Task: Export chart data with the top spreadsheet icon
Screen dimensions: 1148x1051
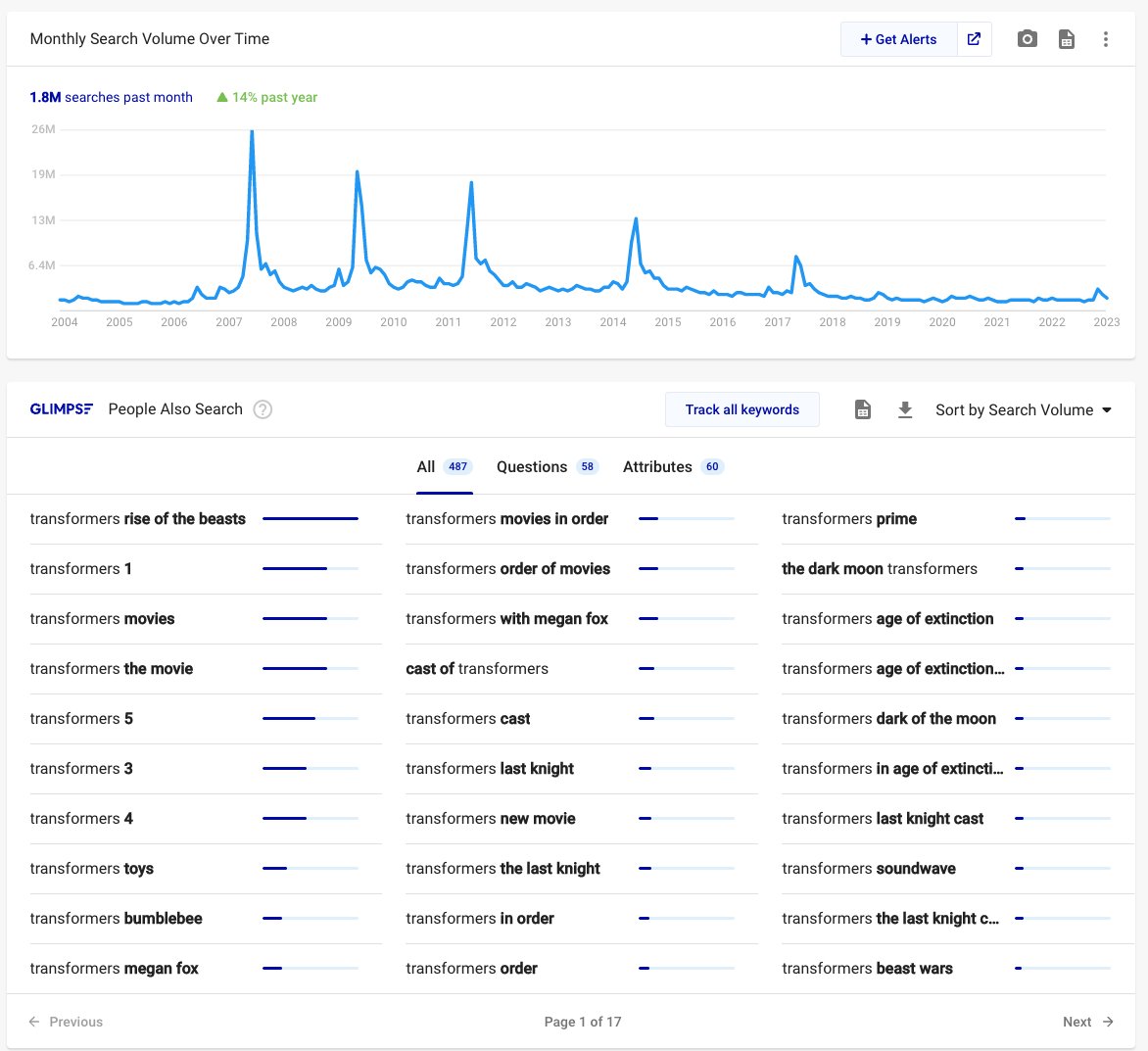Action: point(1067,39)
